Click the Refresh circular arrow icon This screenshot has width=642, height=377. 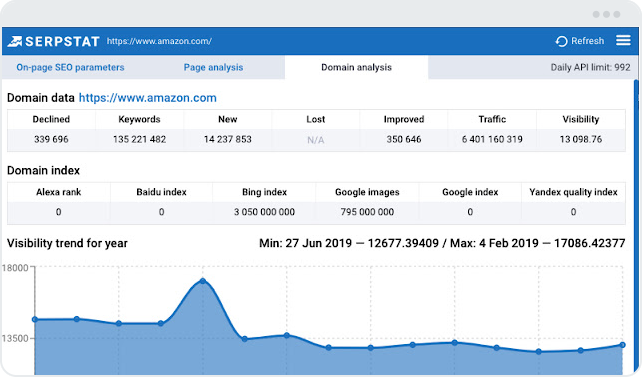pos(561,41)
